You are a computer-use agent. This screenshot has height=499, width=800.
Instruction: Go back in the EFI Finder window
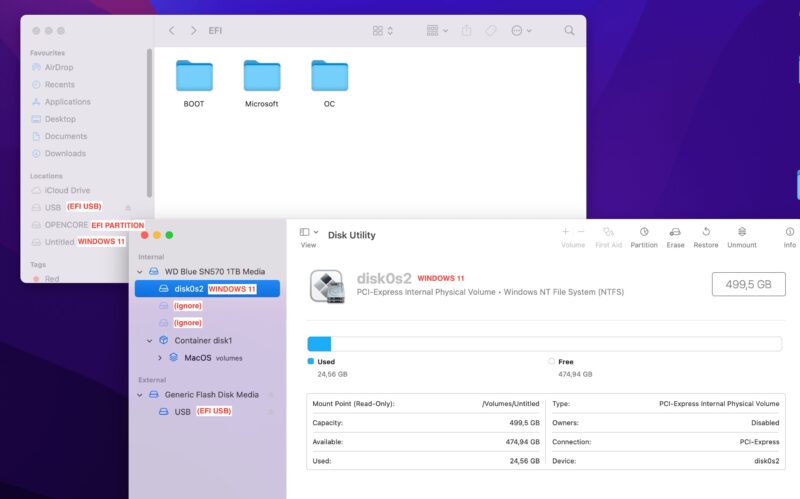[172, 31]
